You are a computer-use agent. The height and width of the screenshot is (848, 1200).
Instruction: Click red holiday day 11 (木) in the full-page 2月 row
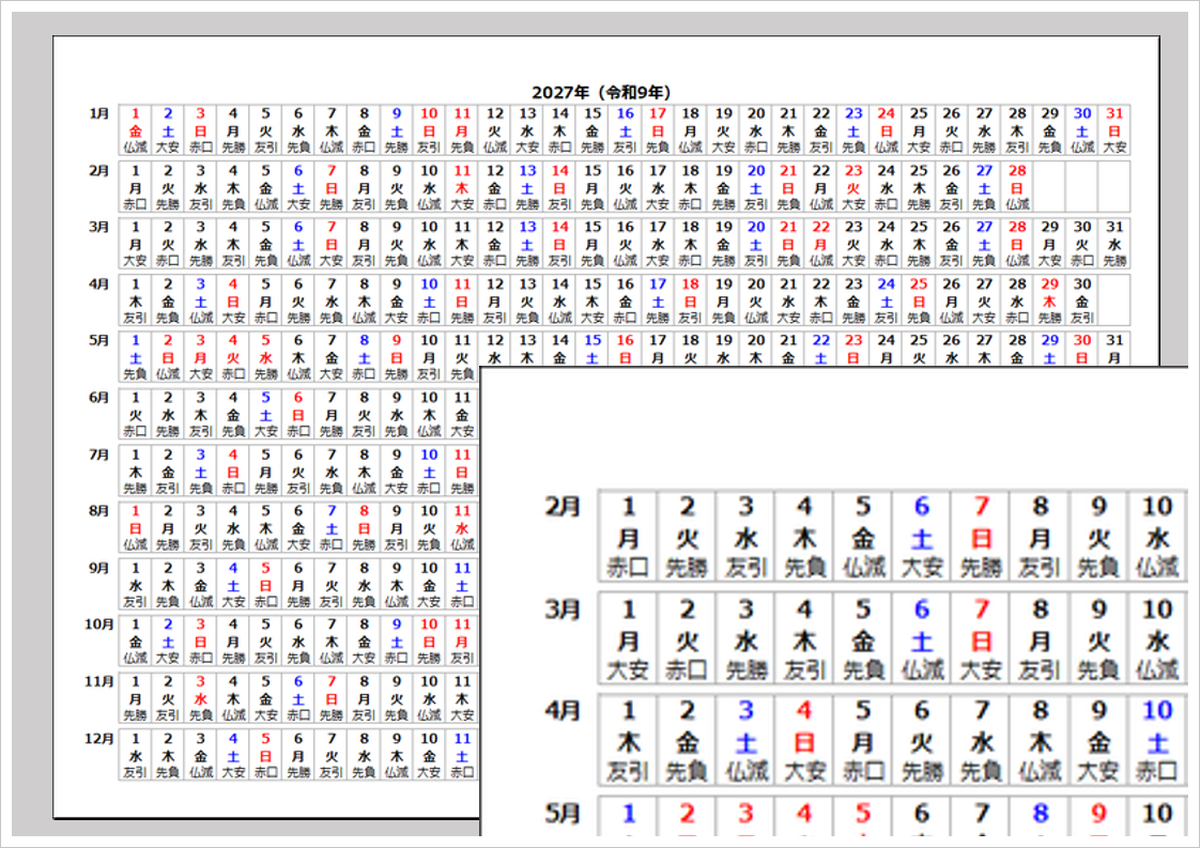coord(461,187)
